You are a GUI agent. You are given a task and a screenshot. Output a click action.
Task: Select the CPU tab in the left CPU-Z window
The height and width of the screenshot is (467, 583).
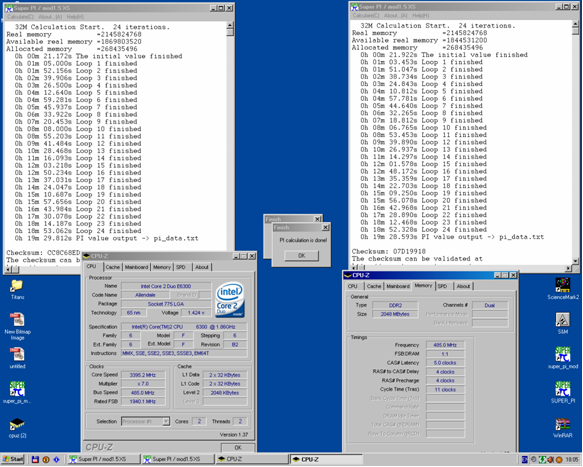point(91,267)
